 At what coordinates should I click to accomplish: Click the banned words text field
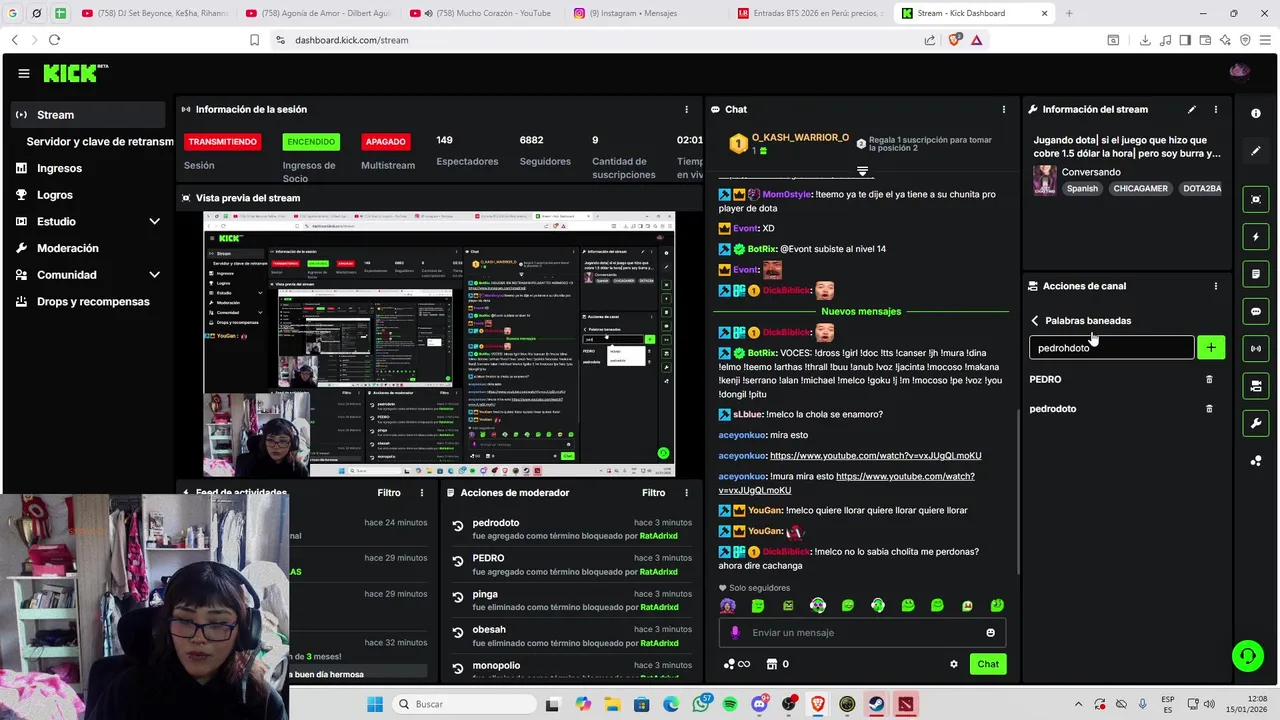coord(1111,347)
